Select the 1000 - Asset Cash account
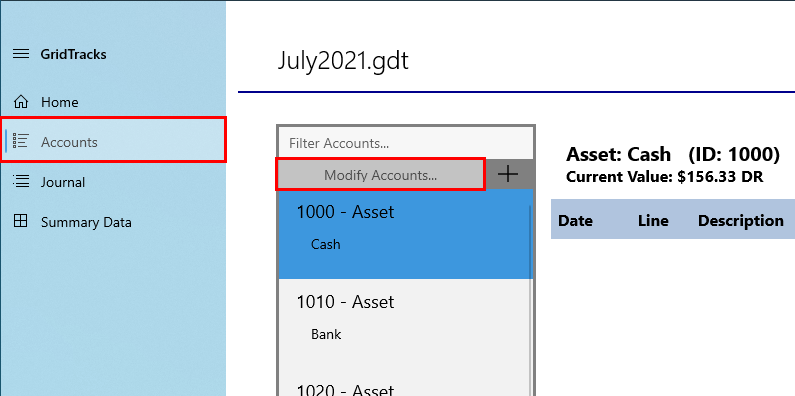795x396 pixels. coord(406,234)
